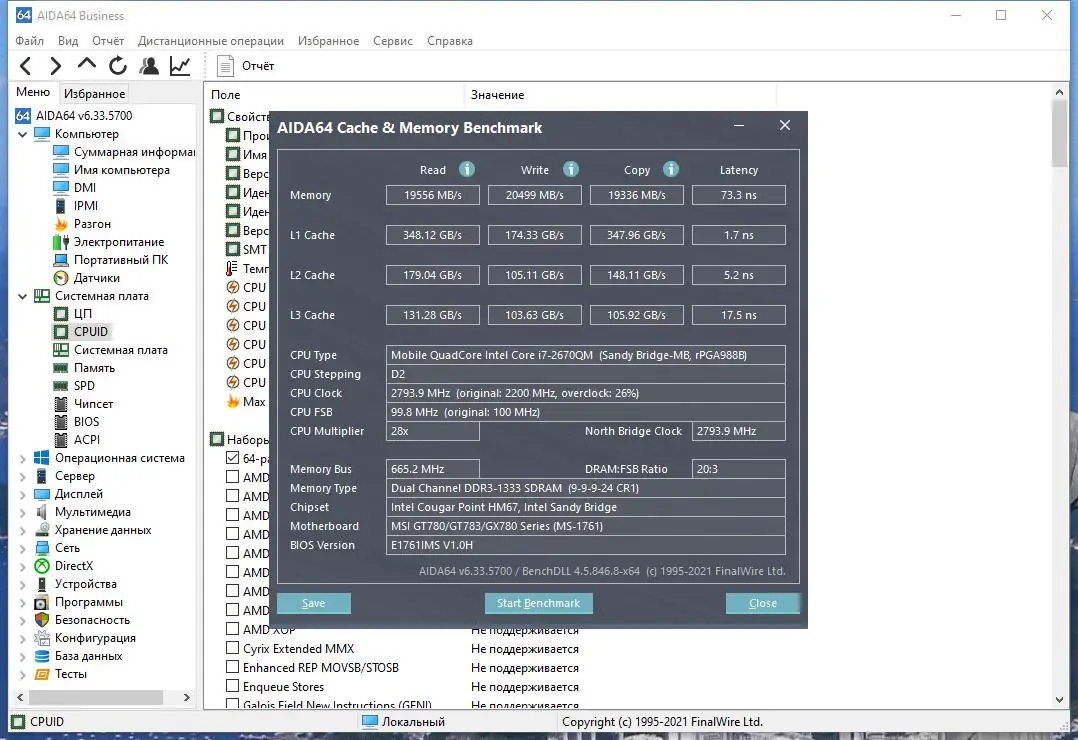
Task: Switch to the Избранное tab
Action: coord(93,93)
